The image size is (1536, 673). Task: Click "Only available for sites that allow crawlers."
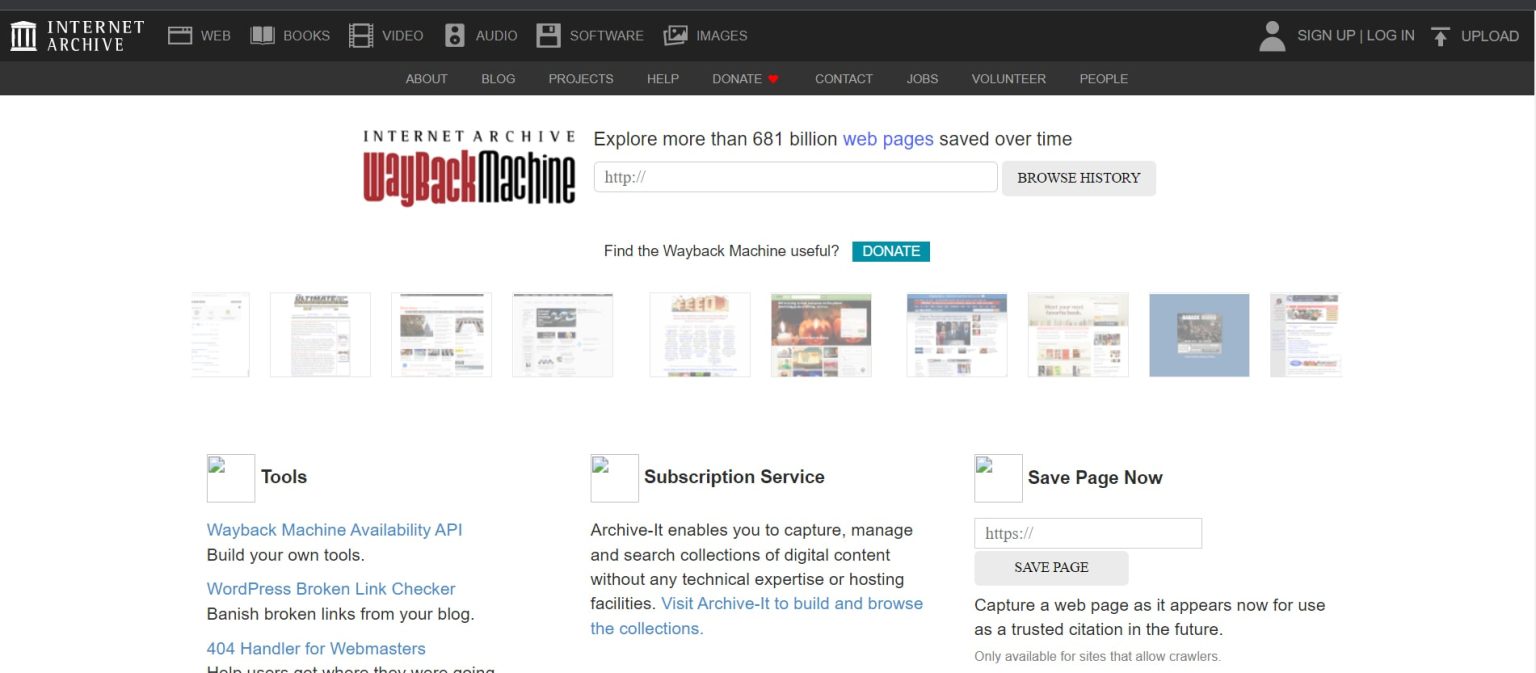(1098, 657)
